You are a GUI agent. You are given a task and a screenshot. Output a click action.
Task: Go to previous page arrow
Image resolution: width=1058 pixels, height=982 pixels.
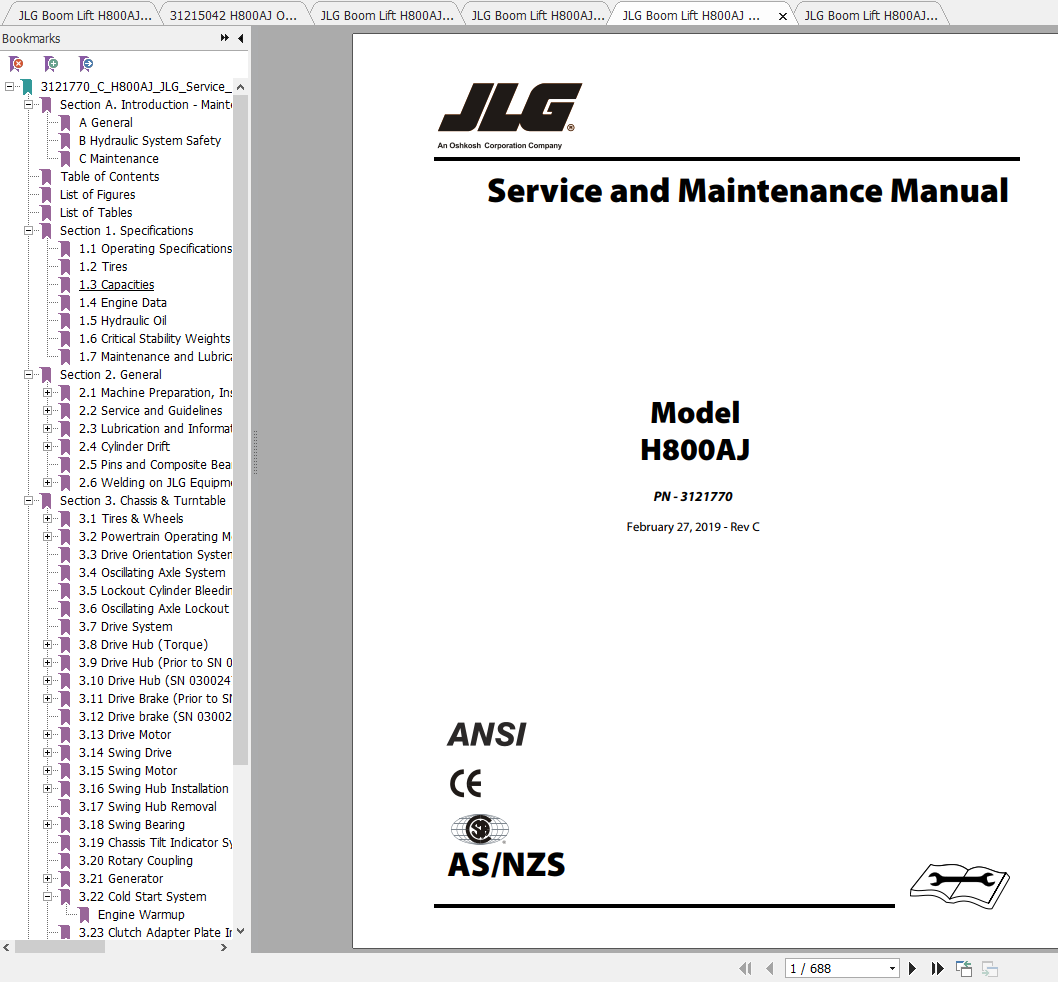[769, 969]
